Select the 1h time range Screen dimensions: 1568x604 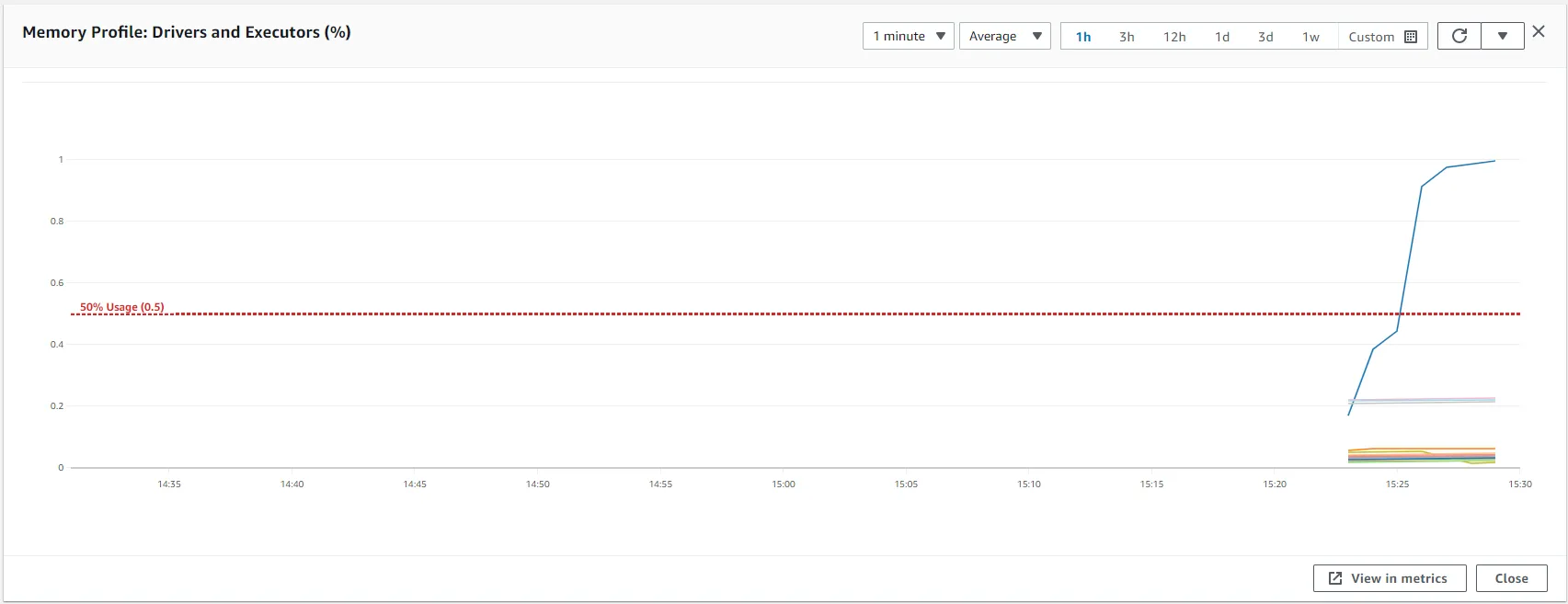click(x=1083, y=37)
